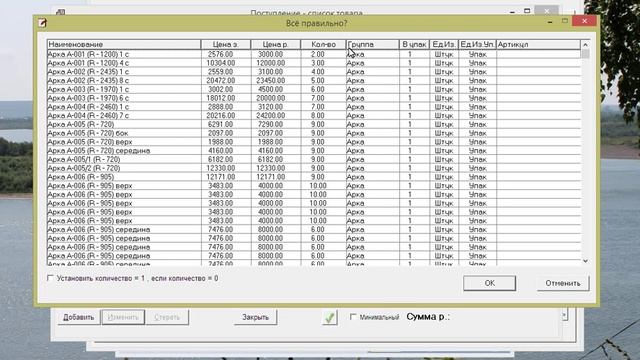Enable the Установить количество = 1 checkbox
Viewport: 640px width, 360px height.
50,278
